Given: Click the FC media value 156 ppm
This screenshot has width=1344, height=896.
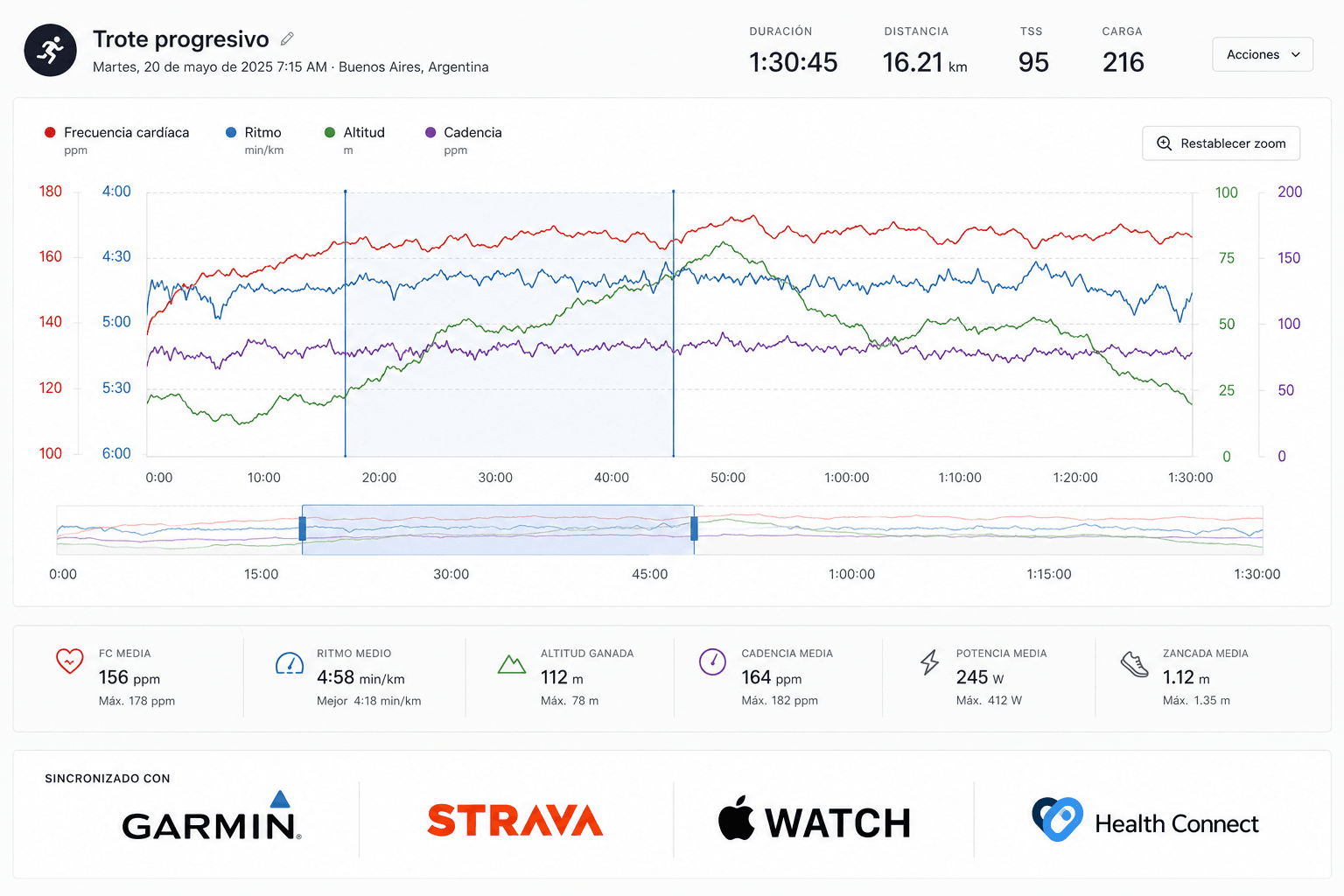Looking at the screenshot, I should (x=129, y=677).
